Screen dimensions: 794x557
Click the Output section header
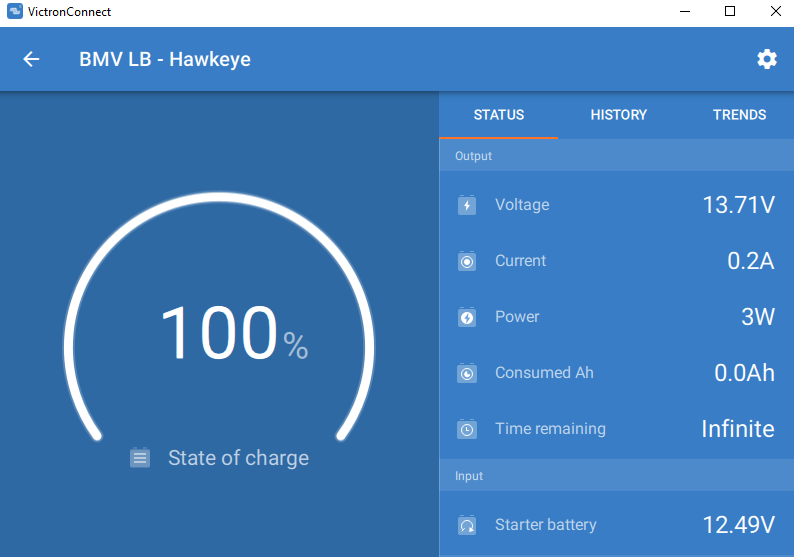coord(616,156)
